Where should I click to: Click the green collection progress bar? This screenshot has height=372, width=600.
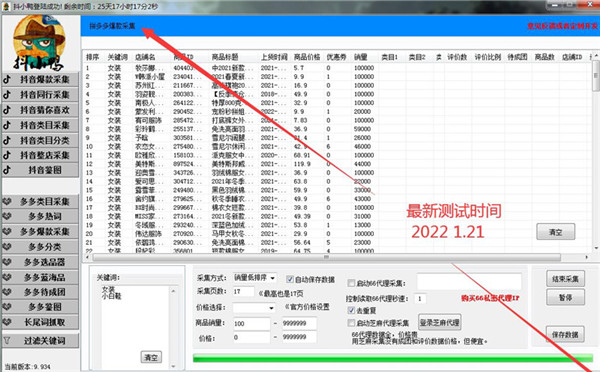[x=393, y=358]
